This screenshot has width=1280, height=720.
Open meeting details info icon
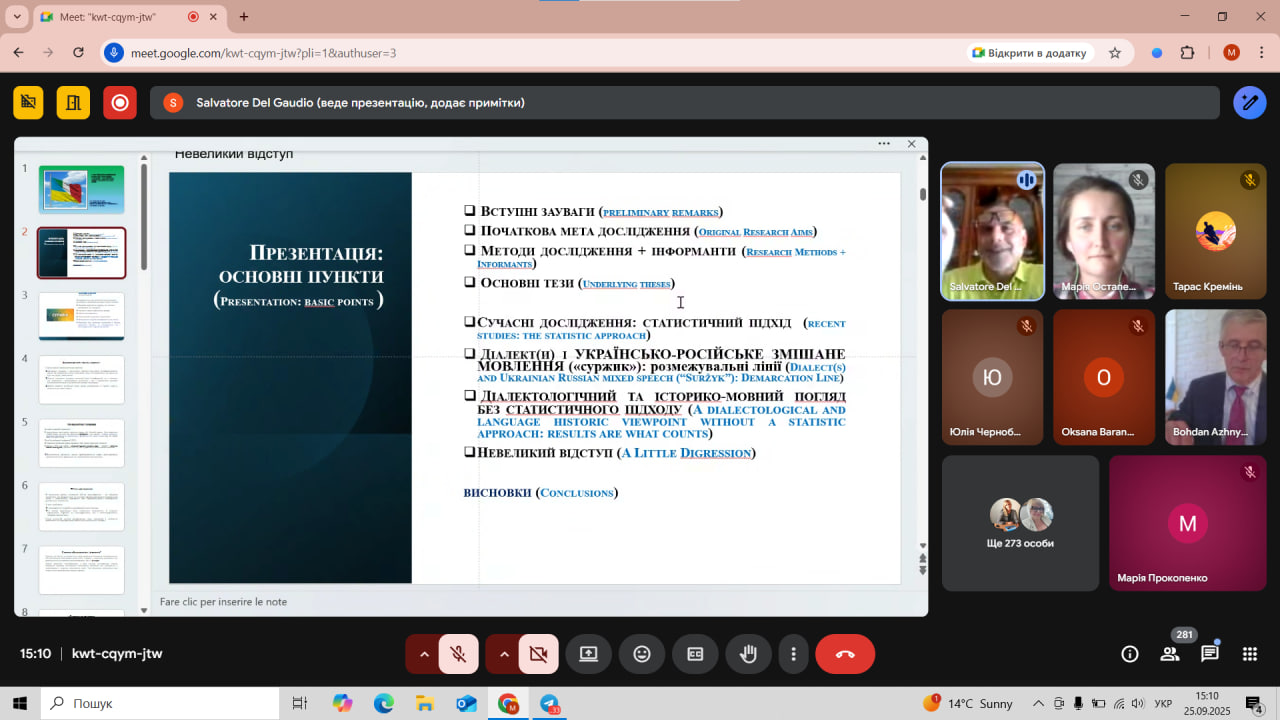pyautogui.click(x=1130, y=654)
